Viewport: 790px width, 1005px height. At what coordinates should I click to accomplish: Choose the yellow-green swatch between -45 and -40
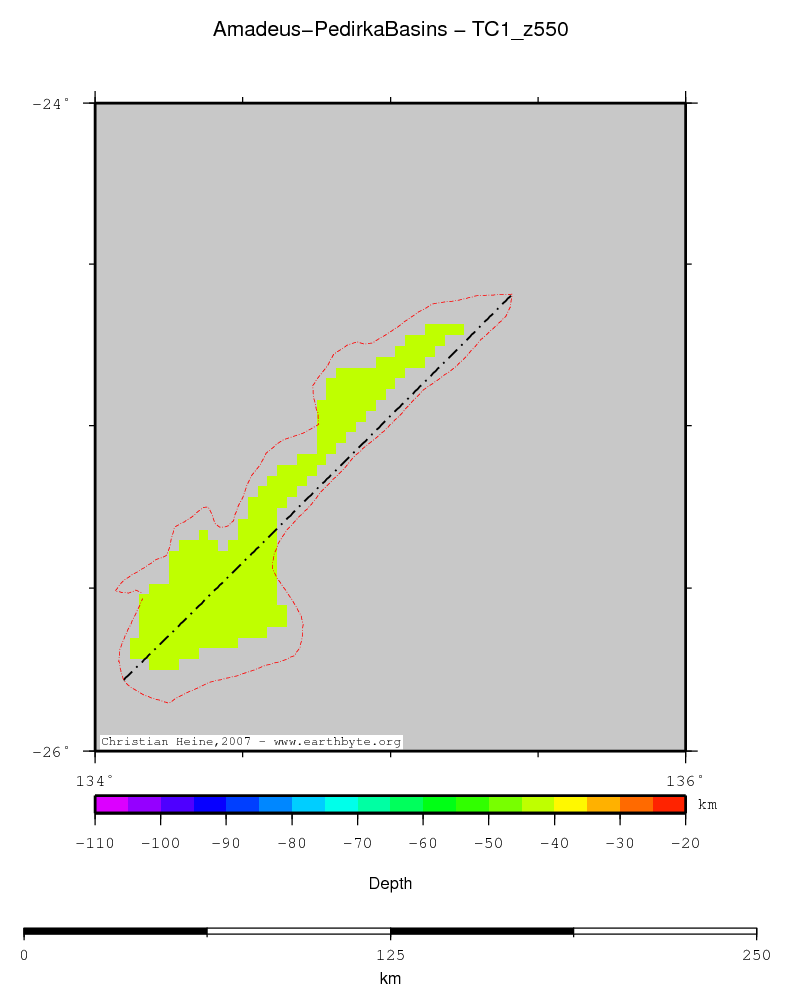point(537,804)
